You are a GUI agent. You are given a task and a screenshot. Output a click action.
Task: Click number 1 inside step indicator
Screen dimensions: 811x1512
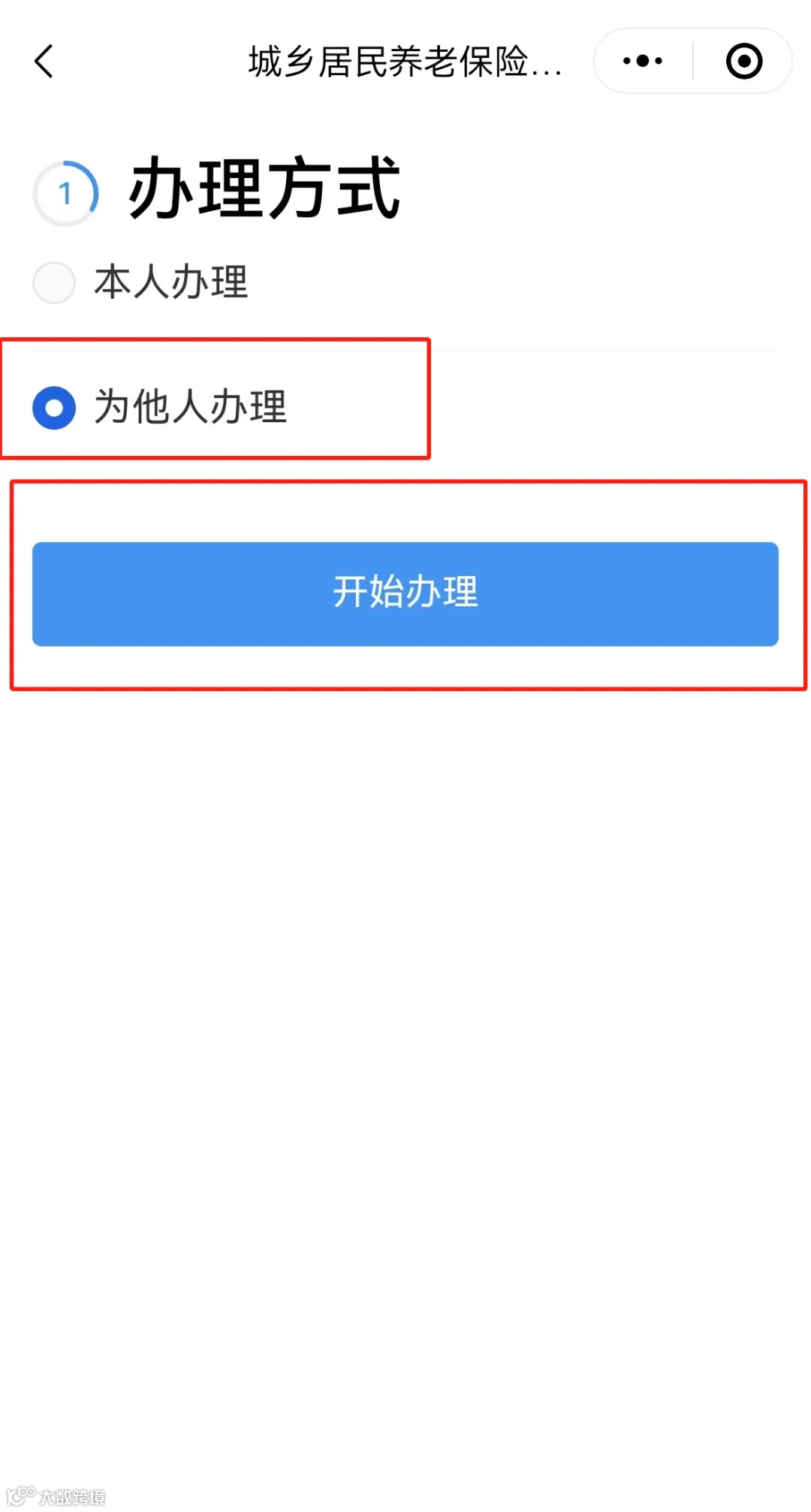tap(65, 194)
